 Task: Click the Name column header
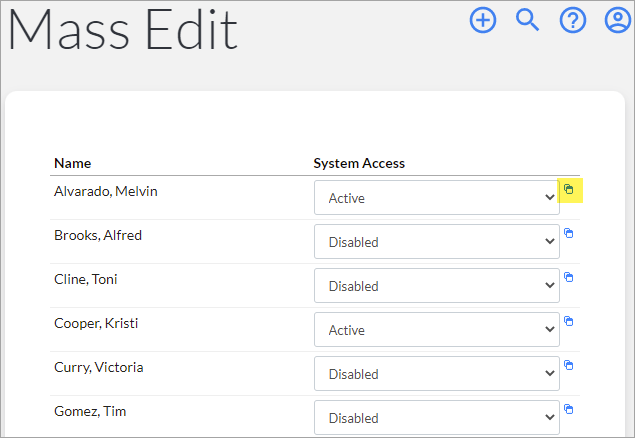coord(72,163)
